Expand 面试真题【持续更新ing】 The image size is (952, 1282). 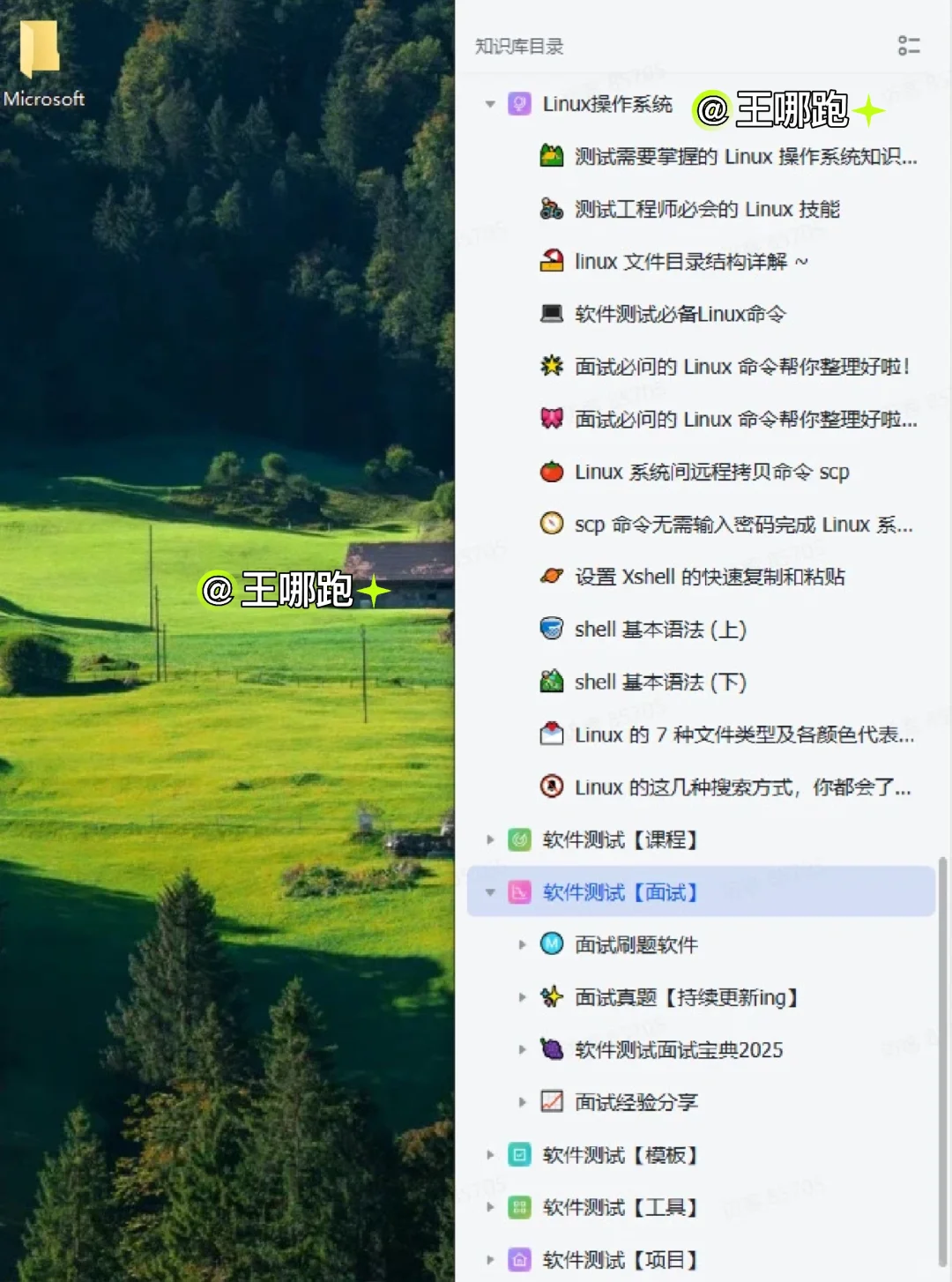tap(522, 997)
